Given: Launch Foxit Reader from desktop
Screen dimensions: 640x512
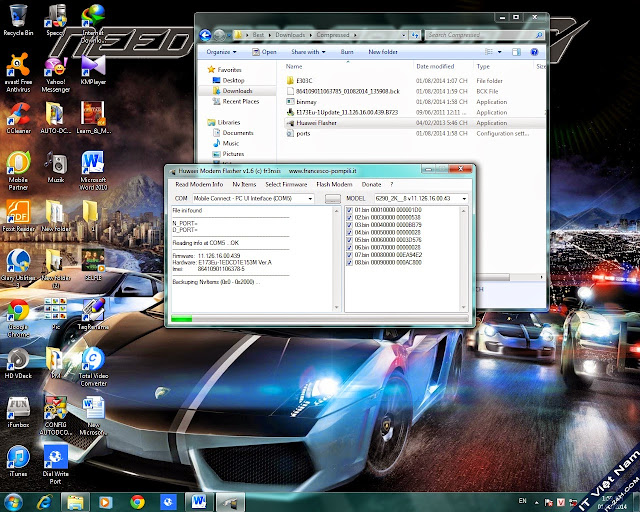Looking at the screenshot, I should tap(18, 216).
